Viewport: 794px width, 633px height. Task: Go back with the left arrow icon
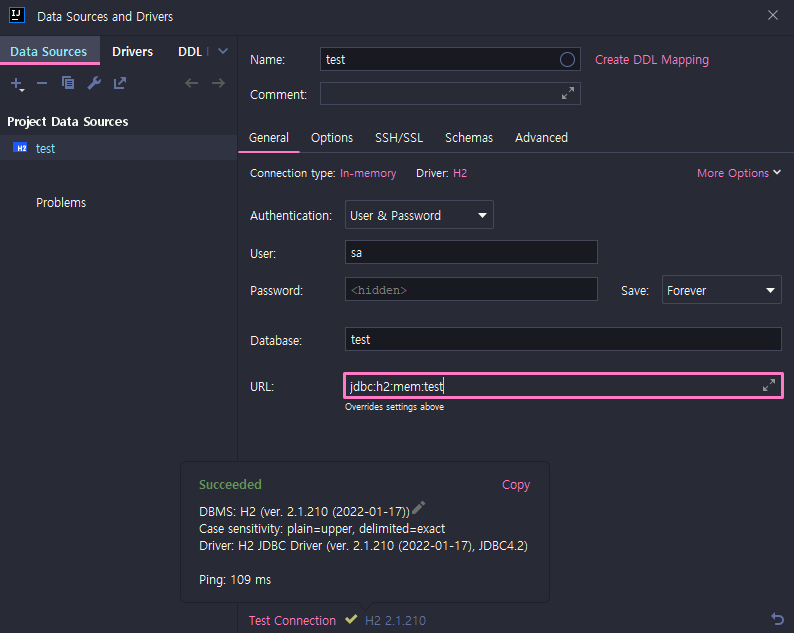(191, 83)
